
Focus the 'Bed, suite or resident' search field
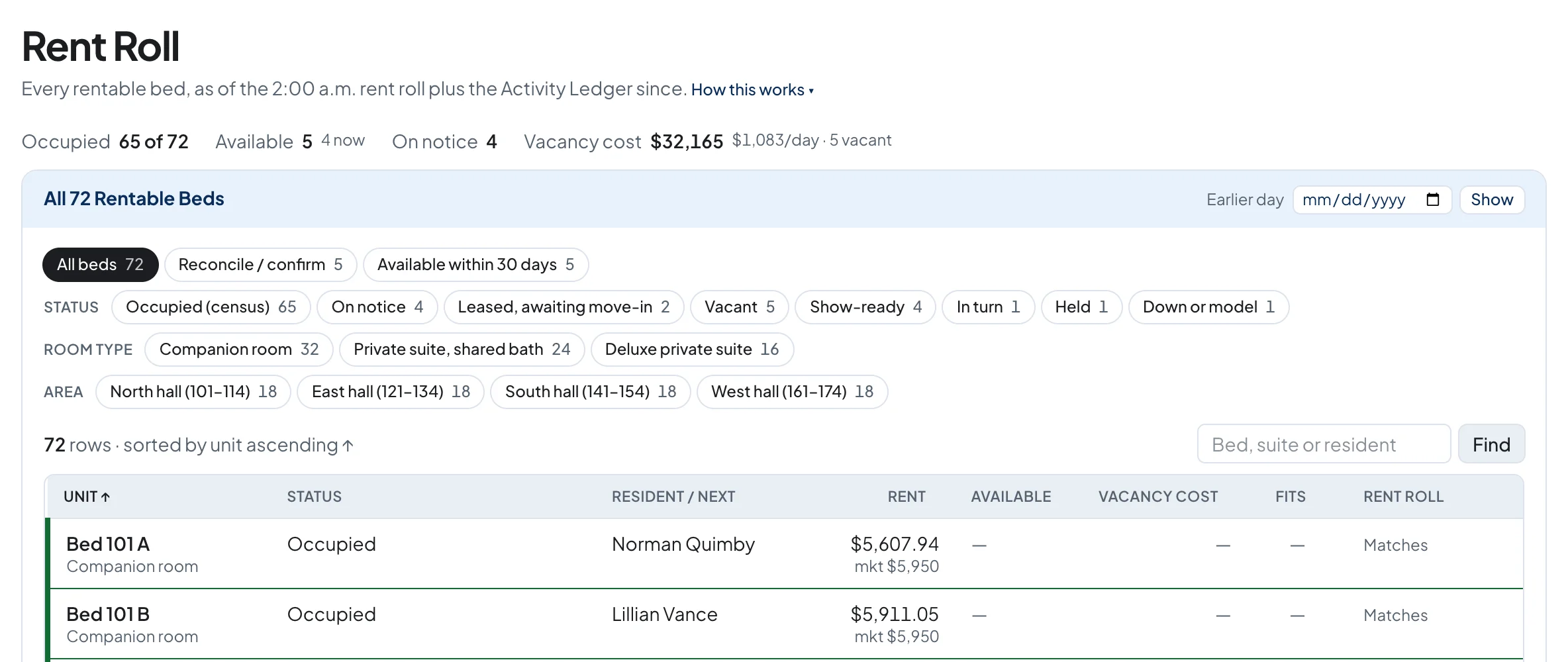click(1324, 444)
